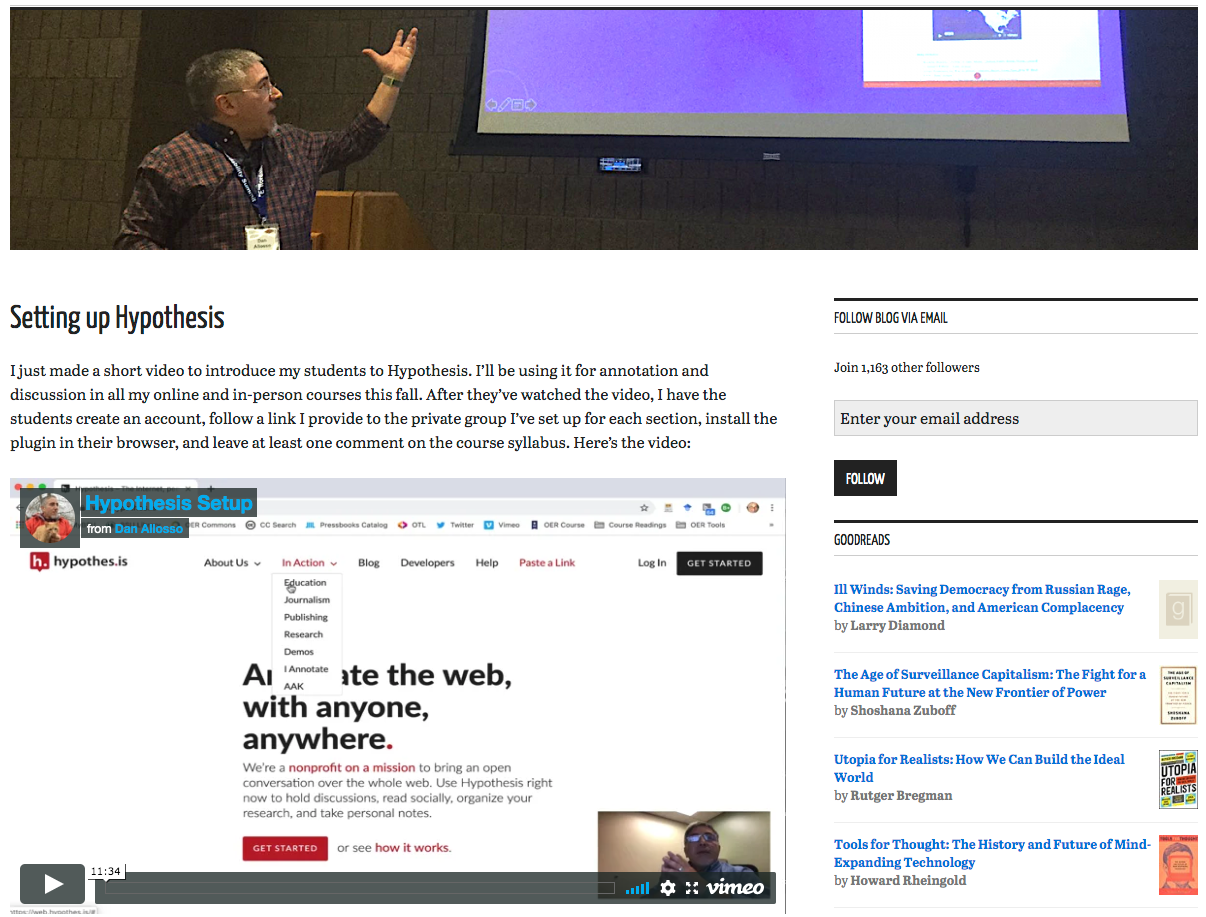Select Blog in the hypothes.is nav
This screenshot has height=917, width=1206.
tap(369, 563)
